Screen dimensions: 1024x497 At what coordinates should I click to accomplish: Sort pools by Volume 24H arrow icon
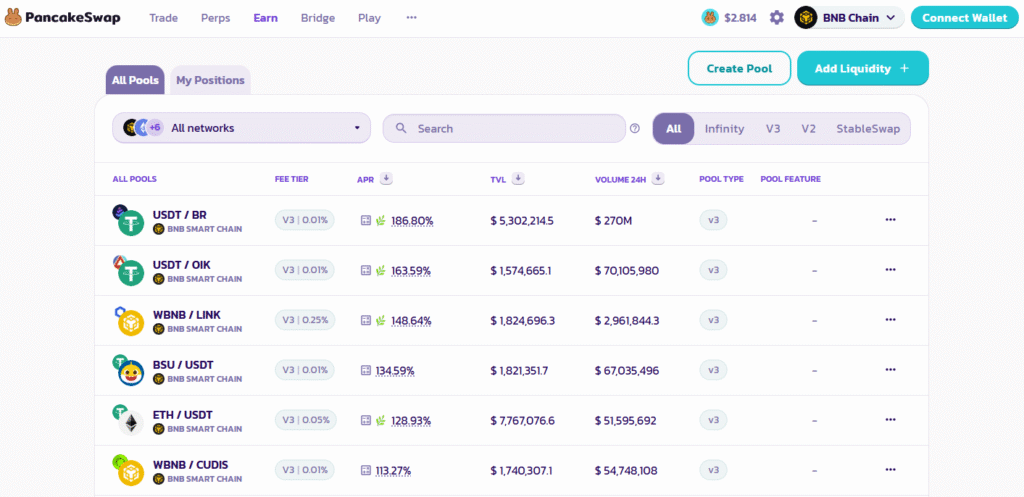click(x=658, y=179)
